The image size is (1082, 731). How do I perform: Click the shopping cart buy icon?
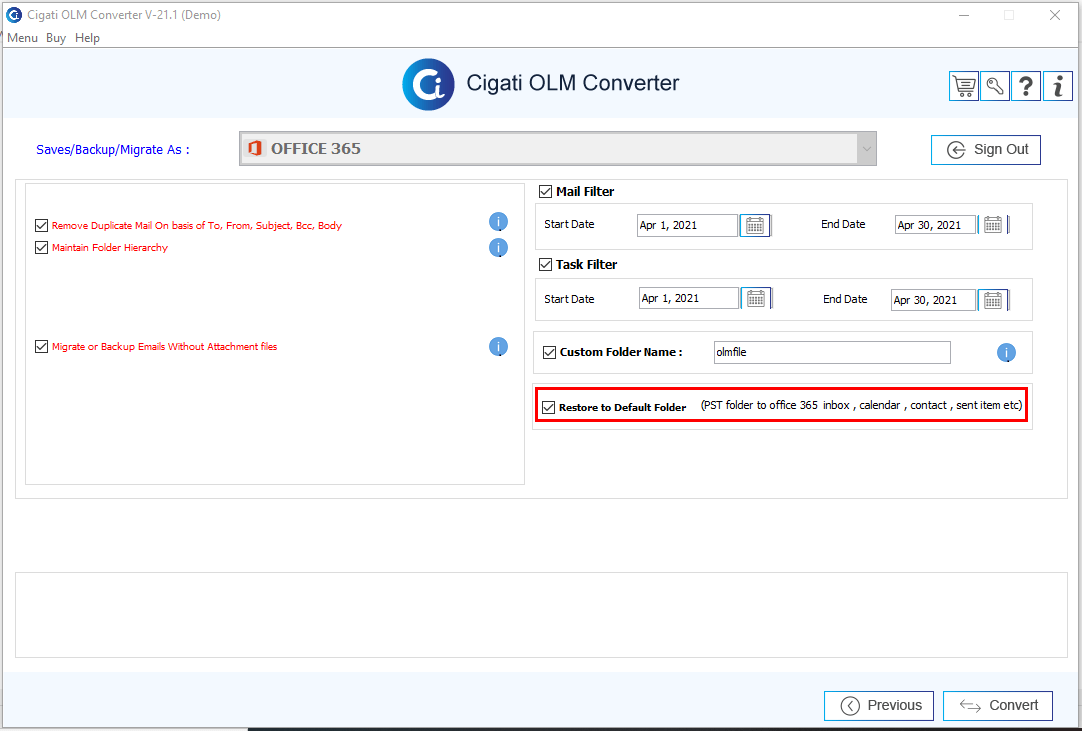(963, 86)
